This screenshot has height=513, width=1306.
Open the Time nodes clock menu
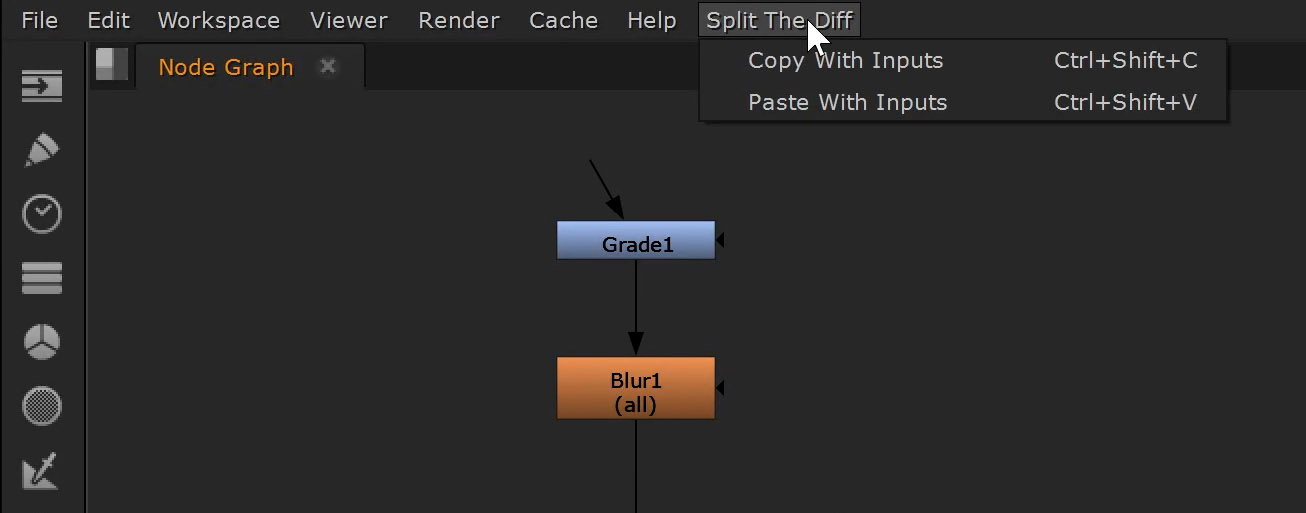(x=42, y=214)
